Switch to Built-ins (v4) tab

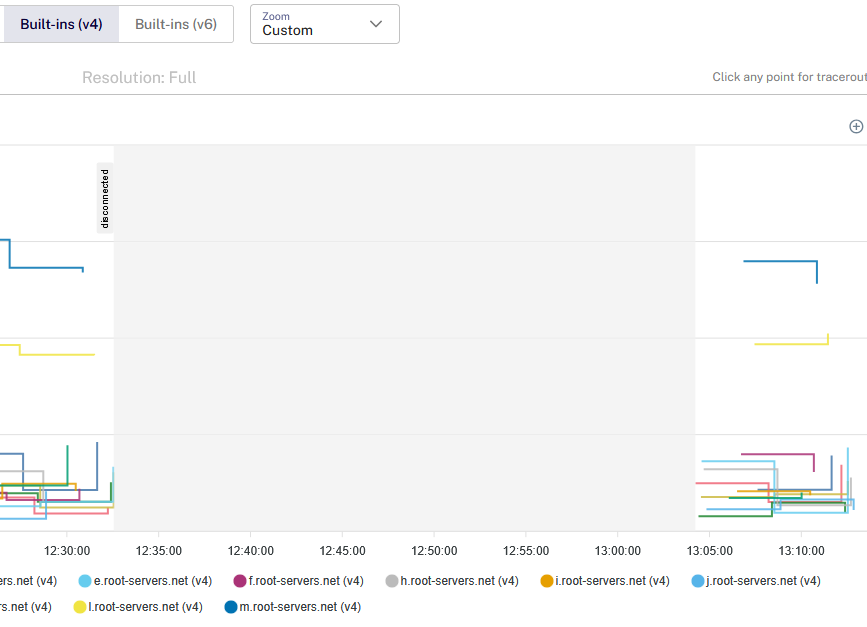[x=60, y=24]
